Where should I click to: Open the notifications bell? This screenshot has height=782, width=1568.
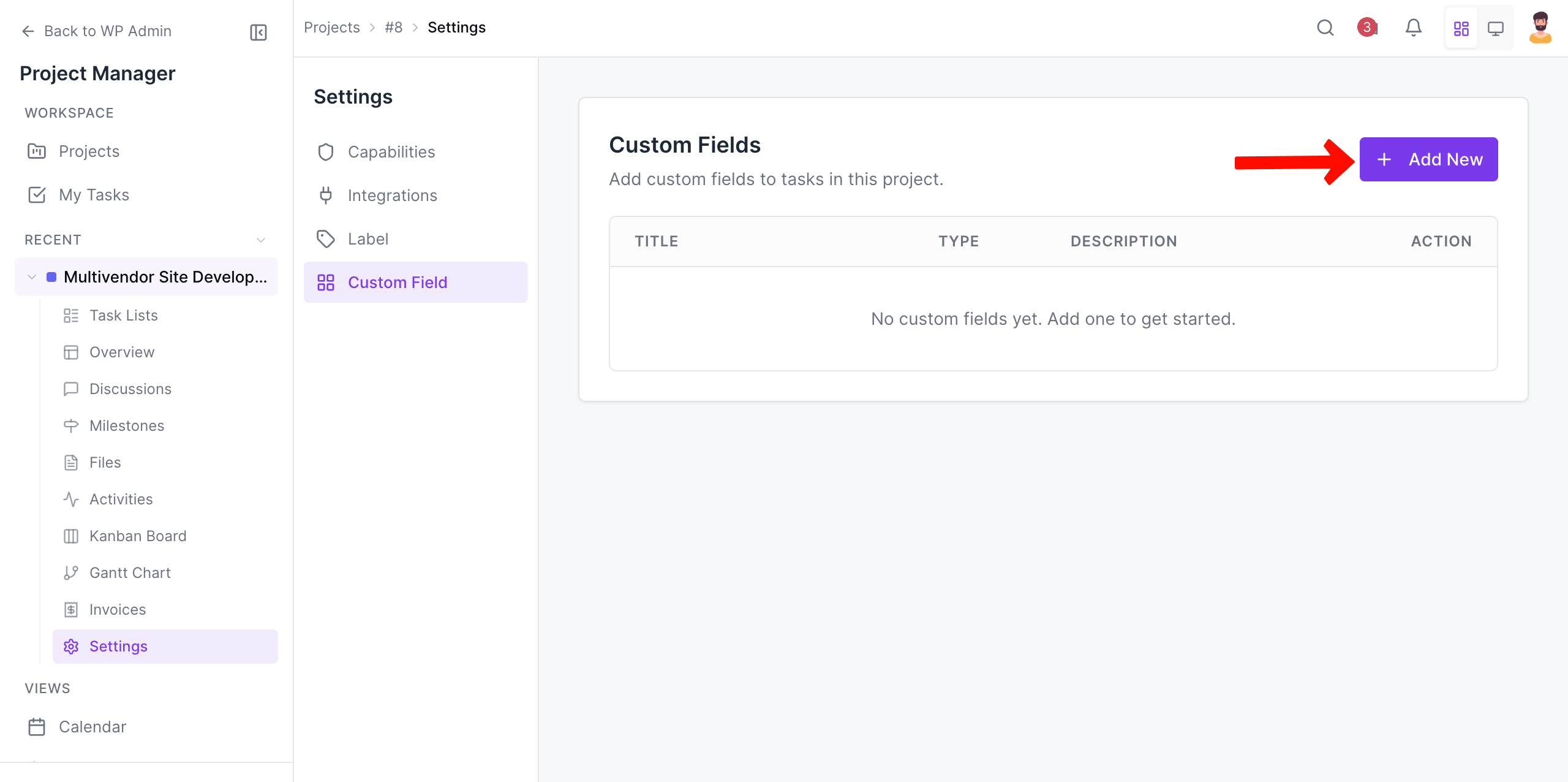click(1414, 28)
